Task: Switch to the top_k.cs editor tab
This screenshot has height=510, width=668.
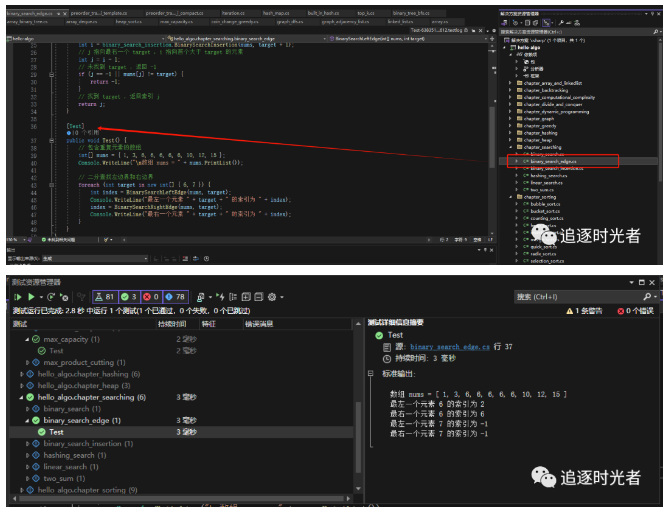Action: (366, 13)
